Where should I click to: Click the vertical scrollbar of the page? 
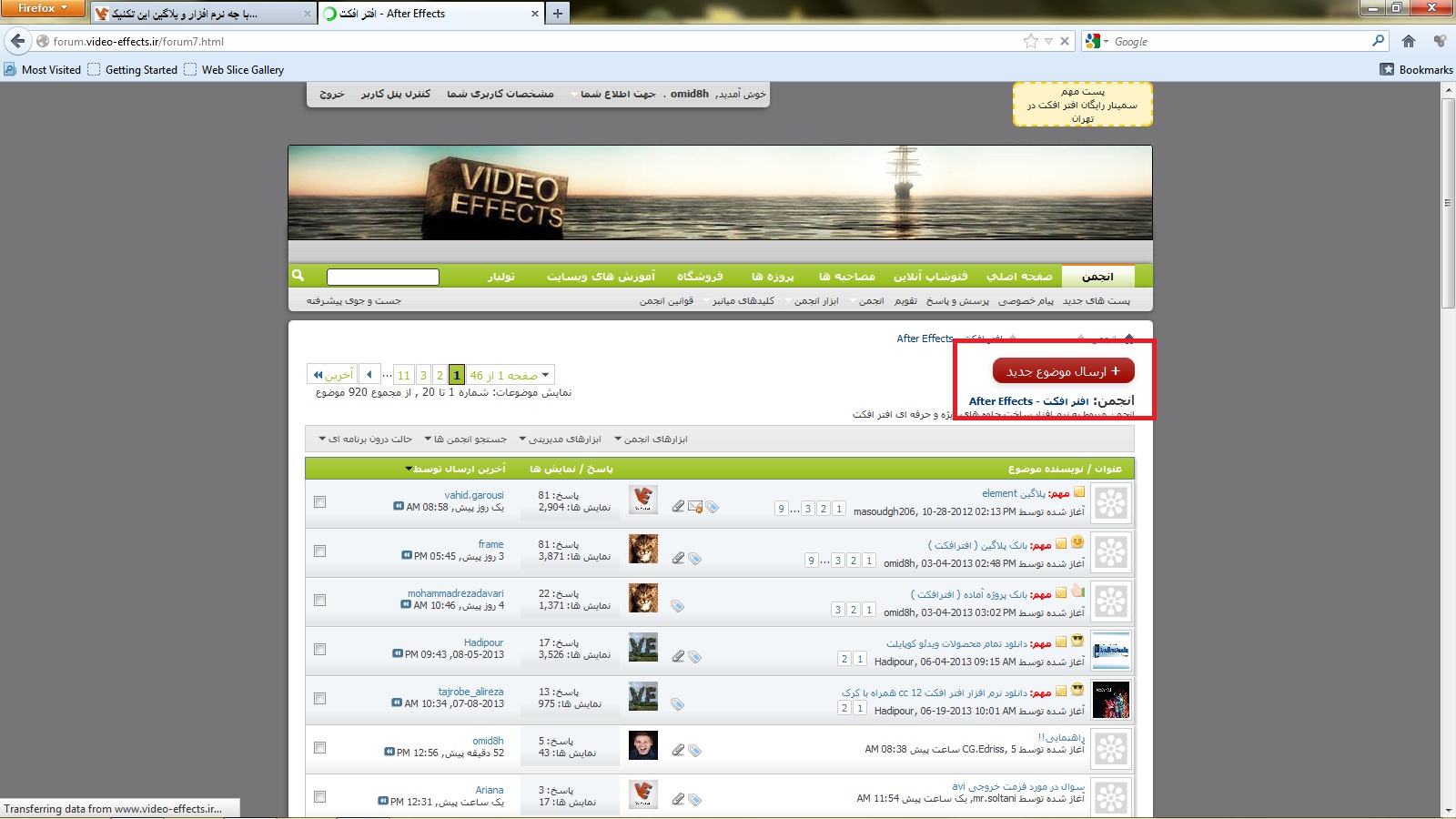coord(1448,203)
